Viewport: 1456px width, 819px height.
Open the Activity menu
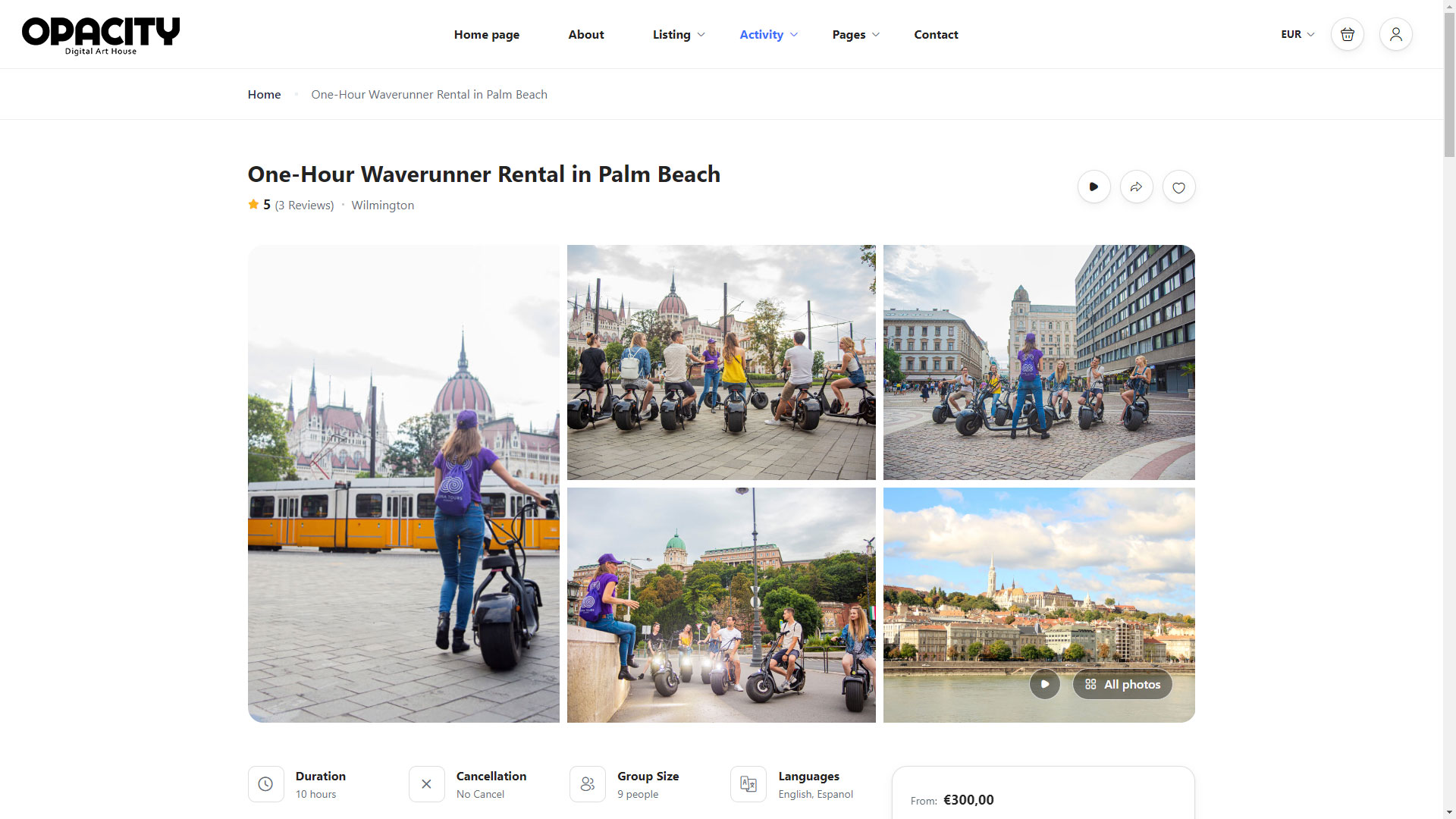click(768, 35)
